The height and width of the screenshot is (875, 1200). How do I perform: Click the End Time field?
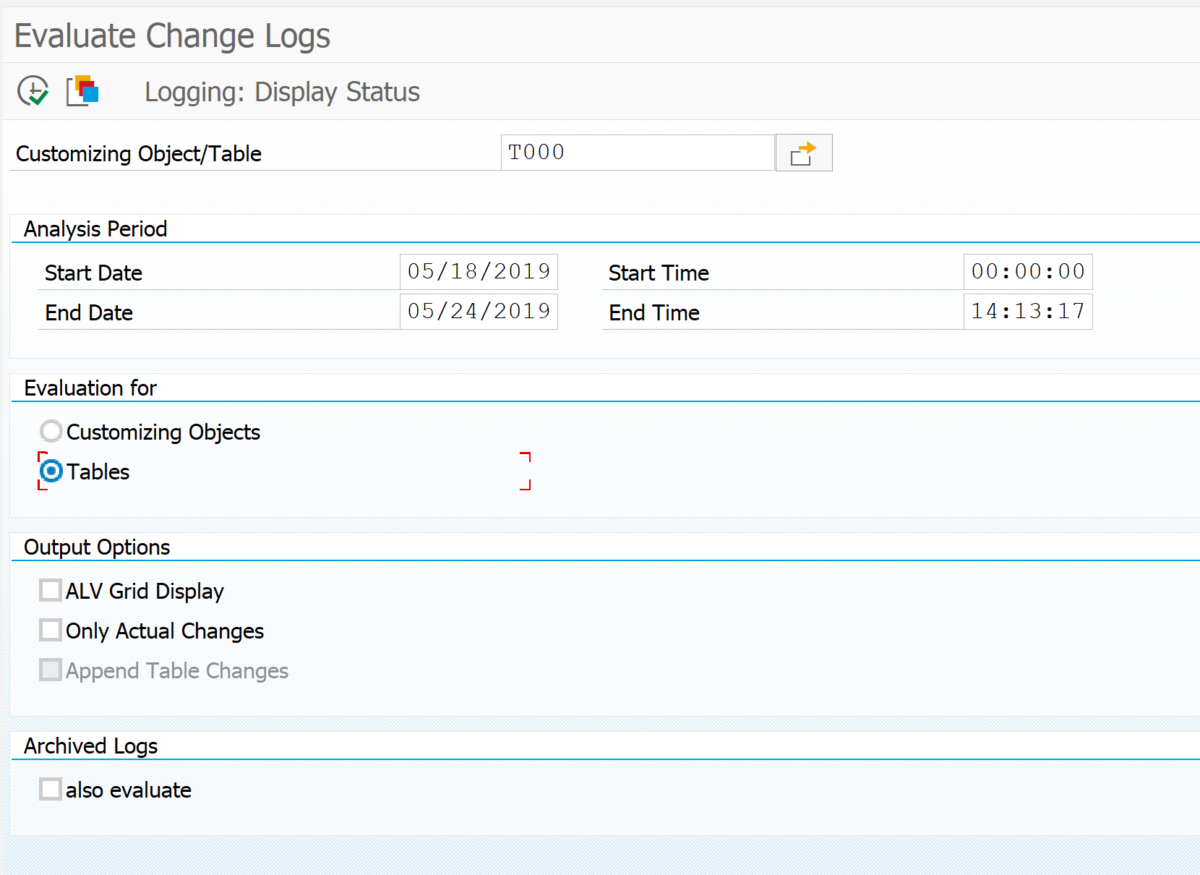click(x=1028, y=312)
